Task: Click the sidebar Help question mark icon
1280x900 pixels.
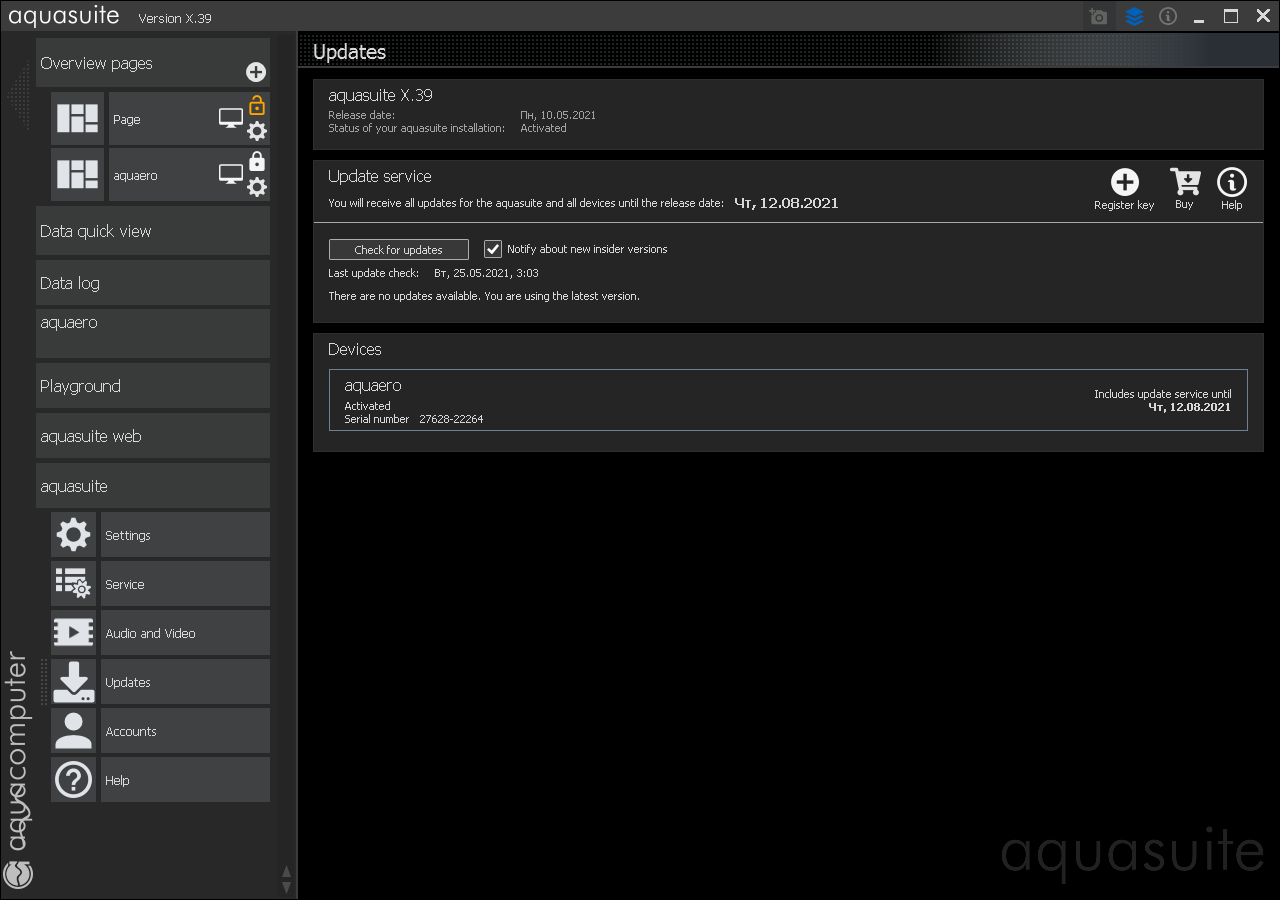Action: (x=74, y=780)
